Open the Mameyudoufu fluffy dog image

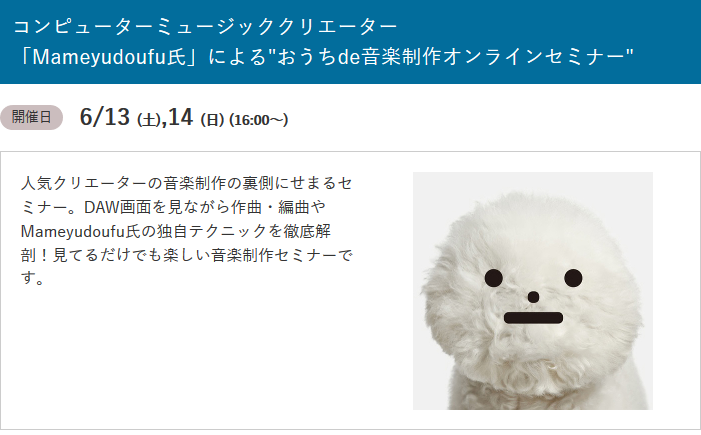532,291
